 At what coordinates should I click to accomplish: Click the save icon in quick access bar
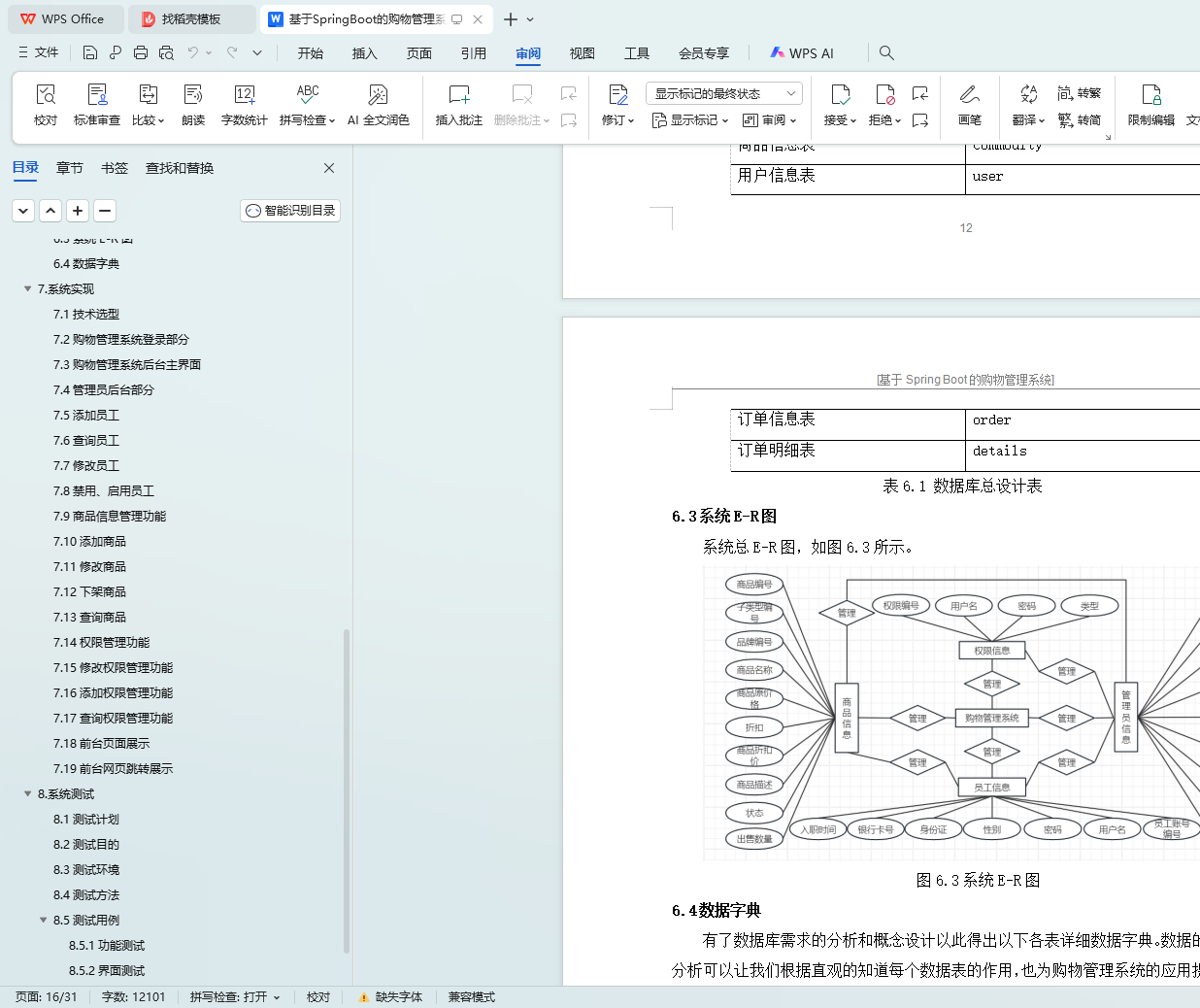(x=90, y=52)
